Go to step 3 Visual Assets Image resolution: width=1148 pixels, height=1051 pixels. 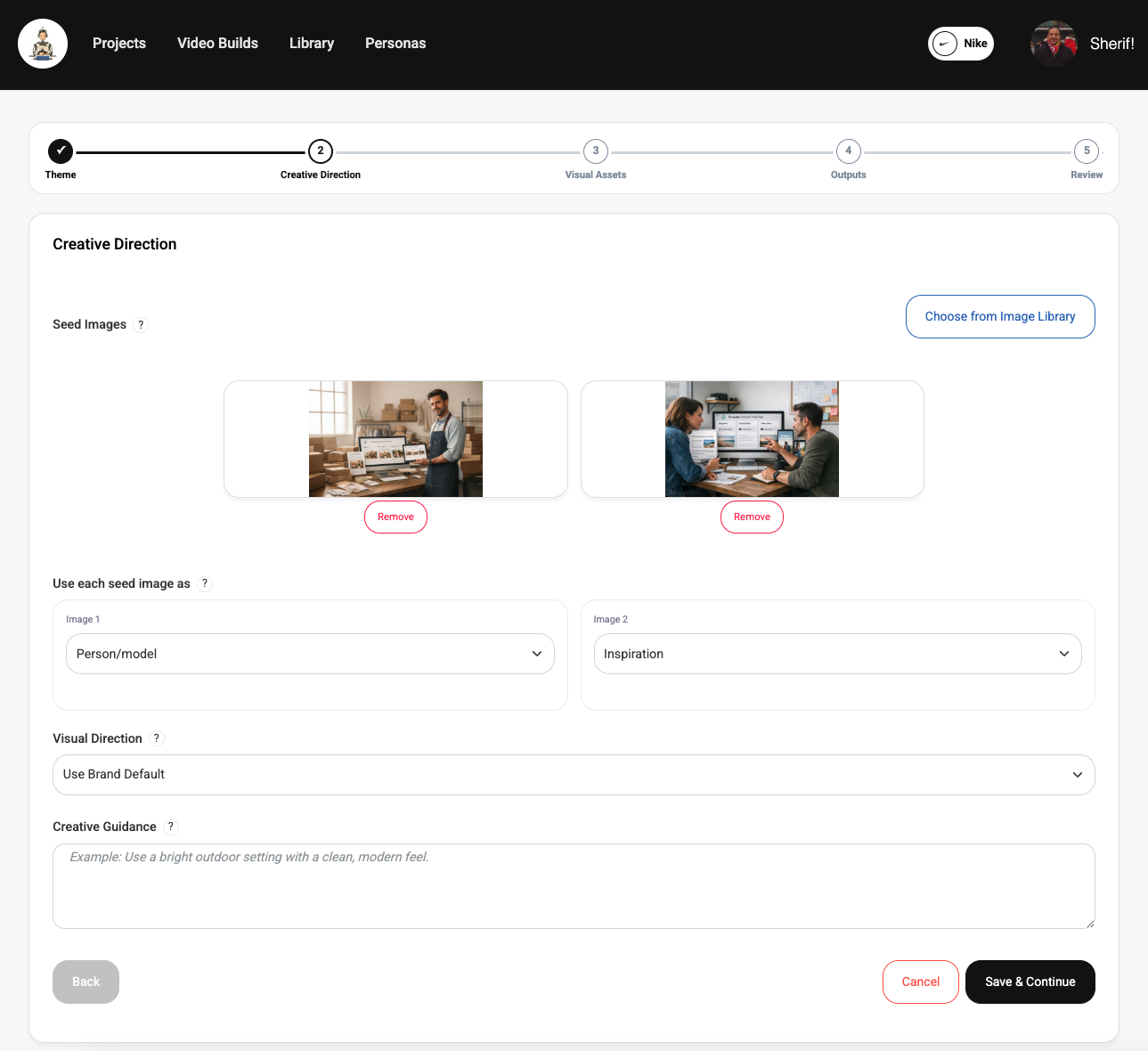click(x=596, y=151)
